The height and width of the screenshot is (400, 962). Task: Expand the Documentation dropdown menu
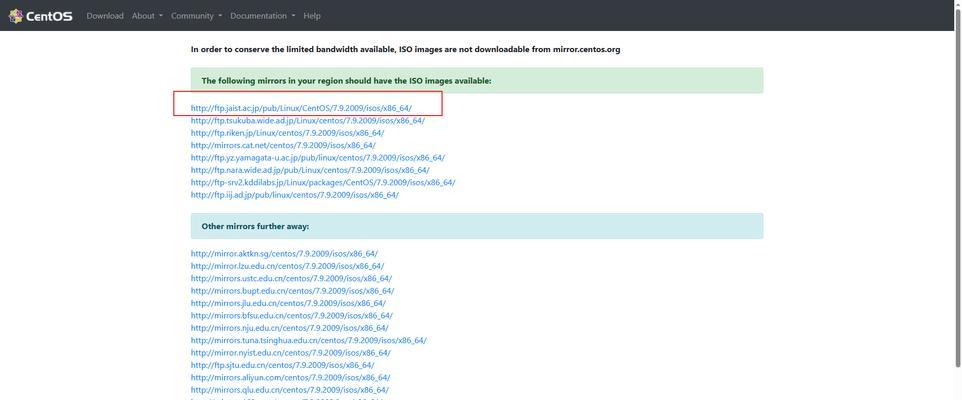click(263, 16)
